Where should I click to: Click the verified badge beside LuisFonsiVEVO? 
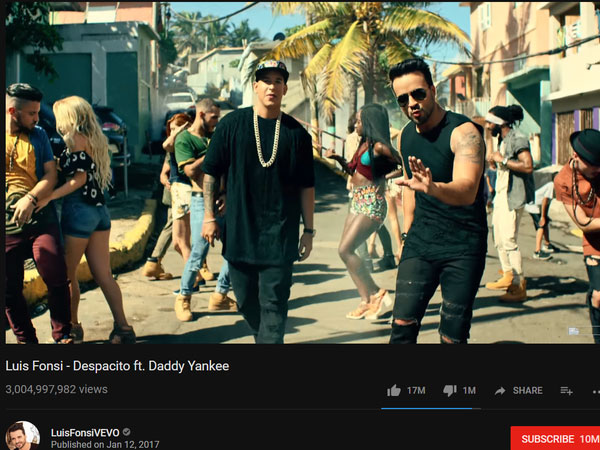click(x=126, y=432)
